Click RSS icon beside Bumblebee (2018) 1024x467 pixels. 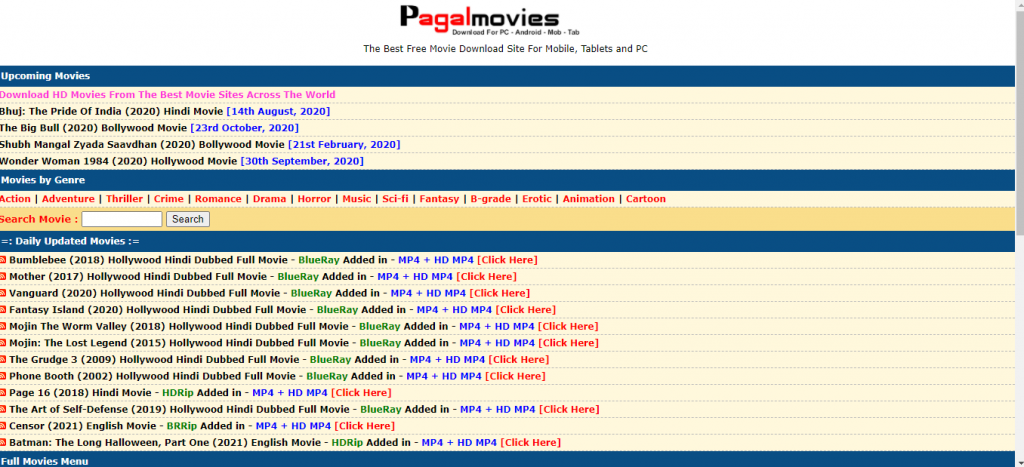(3, 261)
